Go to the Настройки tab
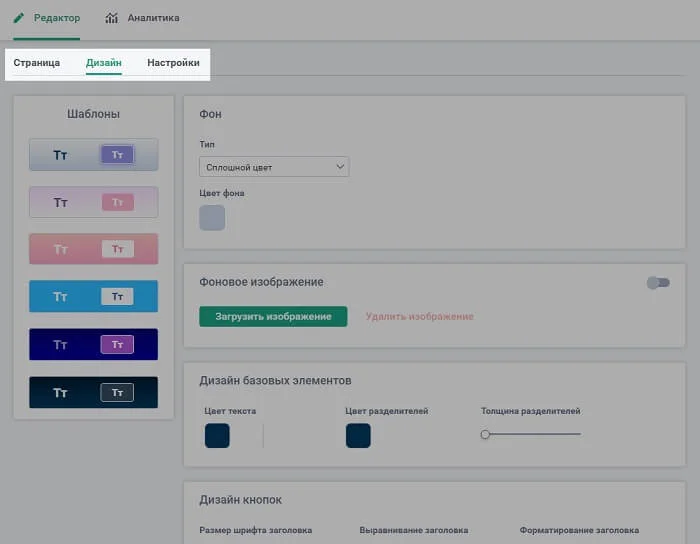700x544 pixels. [x=173, y=63]
